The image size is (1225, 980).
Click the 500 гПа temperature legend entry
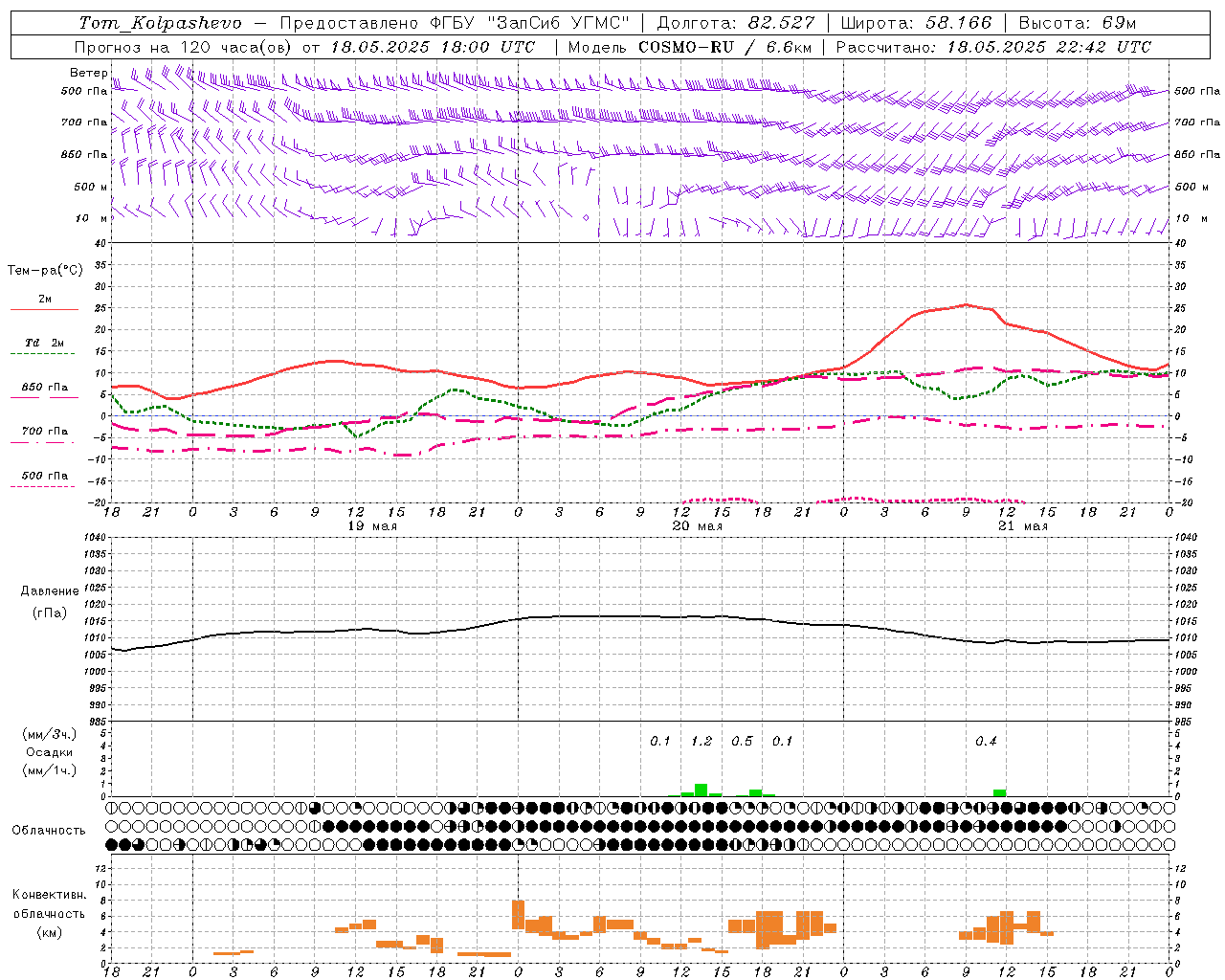coord(45,476)
